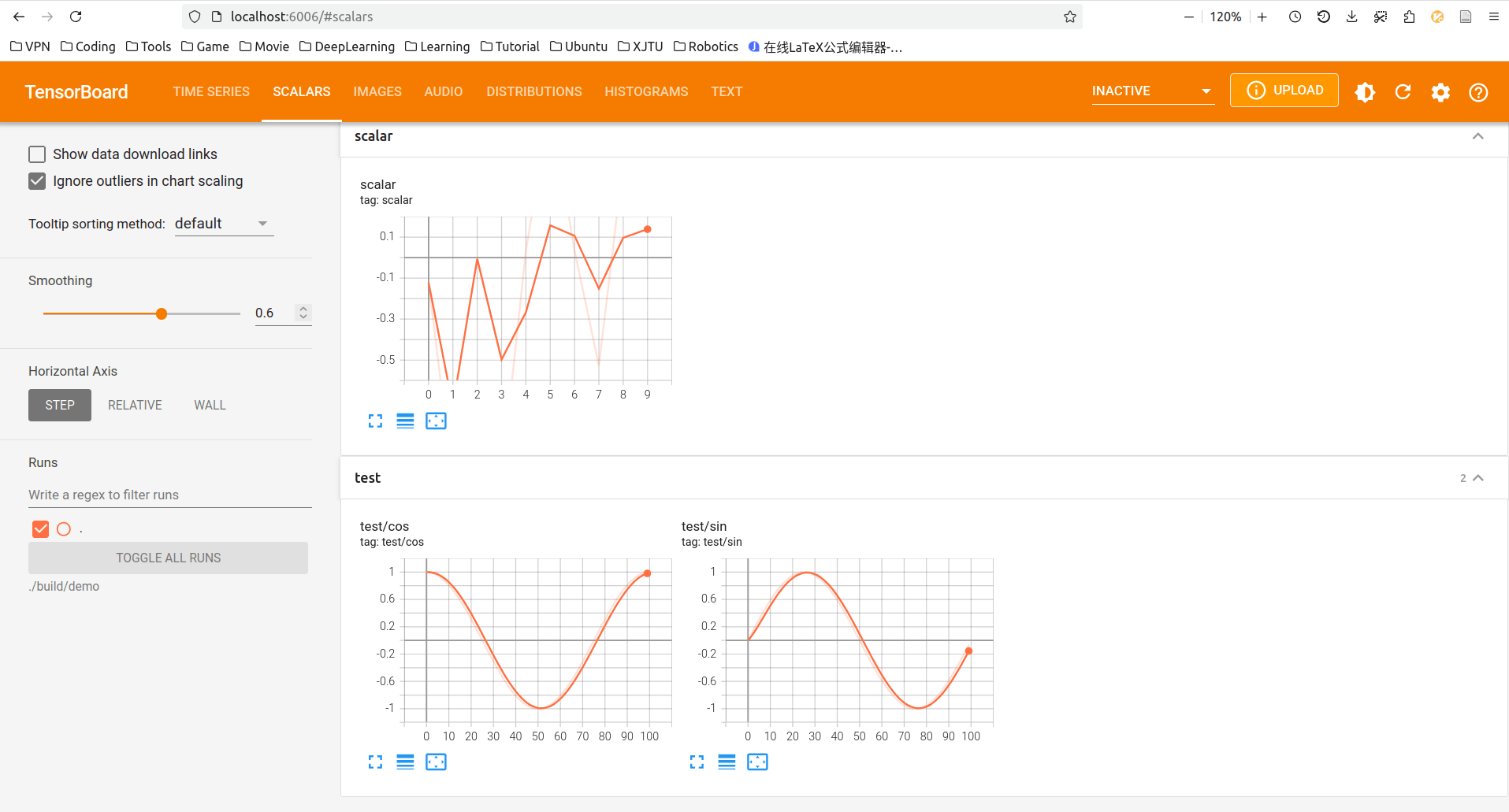Open the SCALARS tab
The width and height of the screenshot is (1509, 812).
tap(302, 92)
